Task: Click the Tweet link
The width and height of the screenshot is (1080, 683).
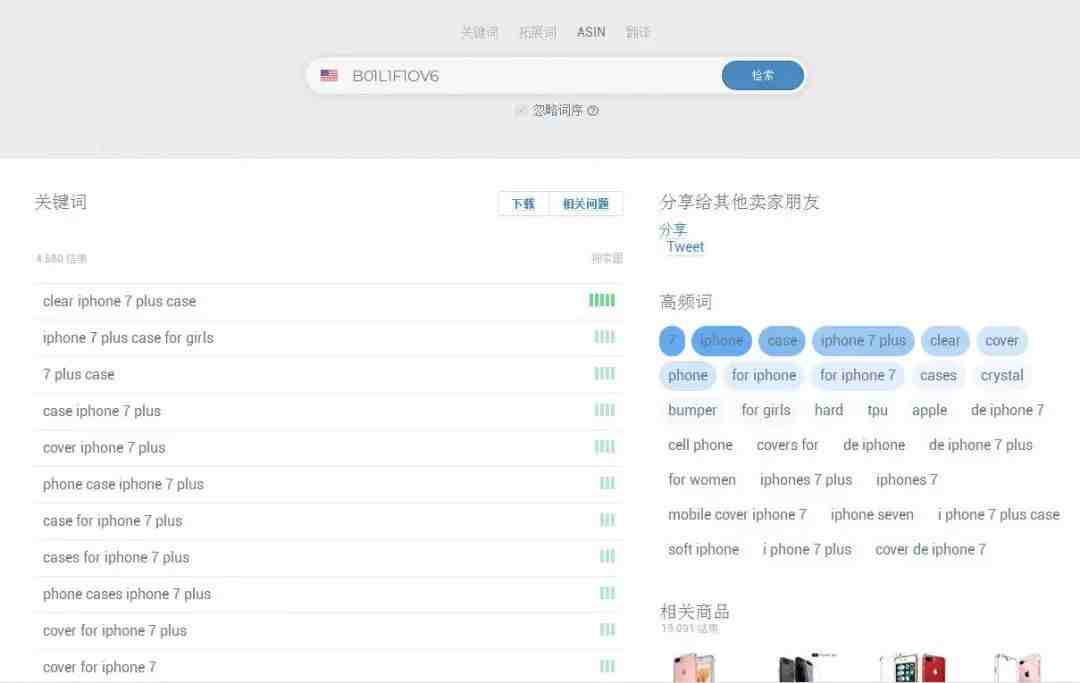Action: [685, 247]
